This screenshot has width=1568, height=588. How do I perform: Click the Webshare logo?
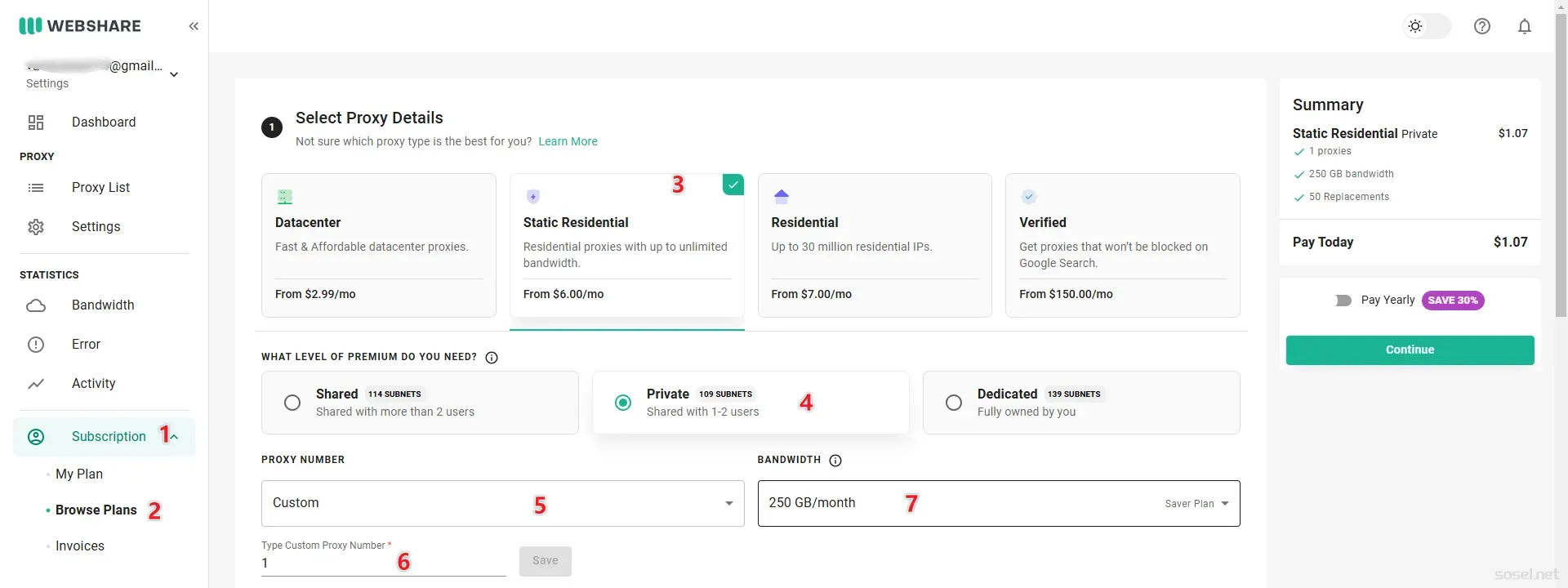(80, 26)
